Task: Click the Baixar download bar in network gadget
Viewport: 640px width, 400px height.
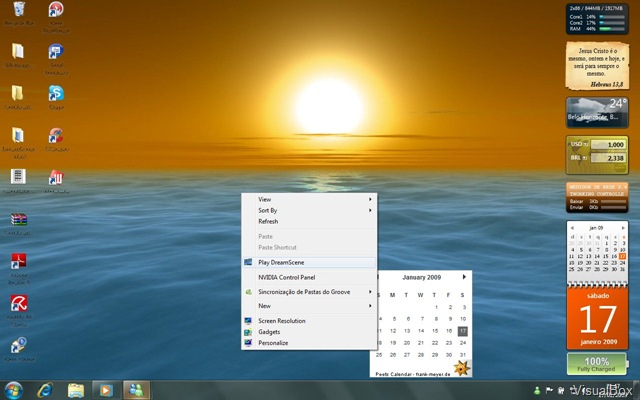Action: [x=613, y=201]
